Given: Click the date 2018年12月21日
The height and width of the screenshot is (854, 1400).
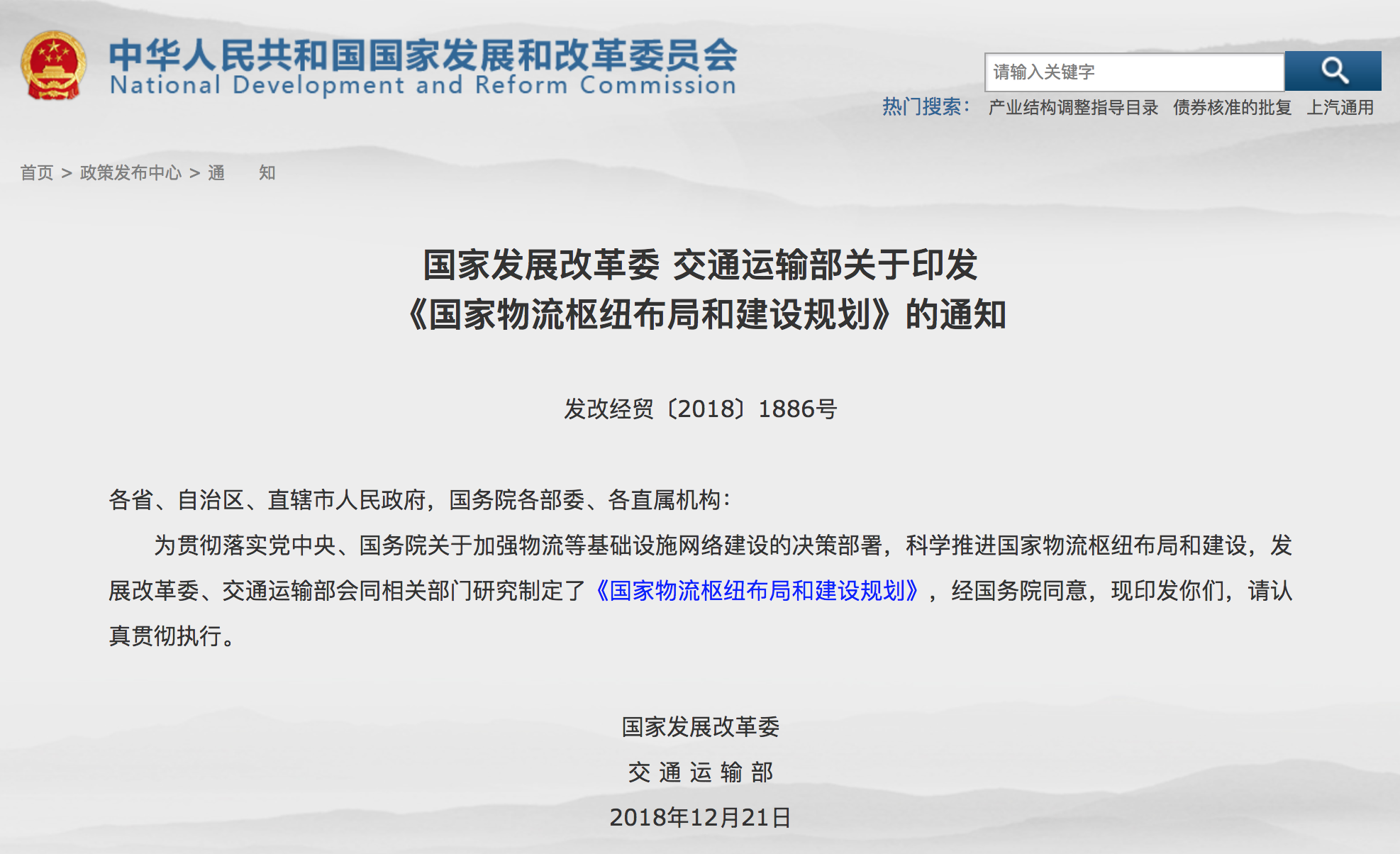Looking at the screenshot, I should coord(701,818).
